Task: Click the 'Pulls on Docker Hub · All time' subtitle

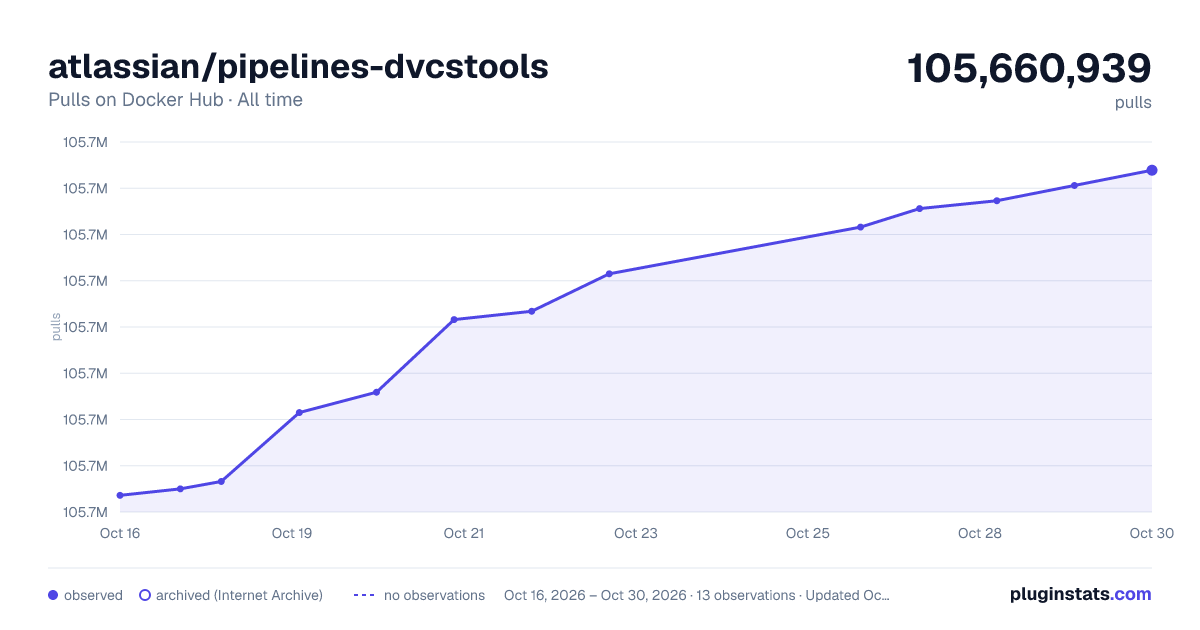Action: (175, 100)
